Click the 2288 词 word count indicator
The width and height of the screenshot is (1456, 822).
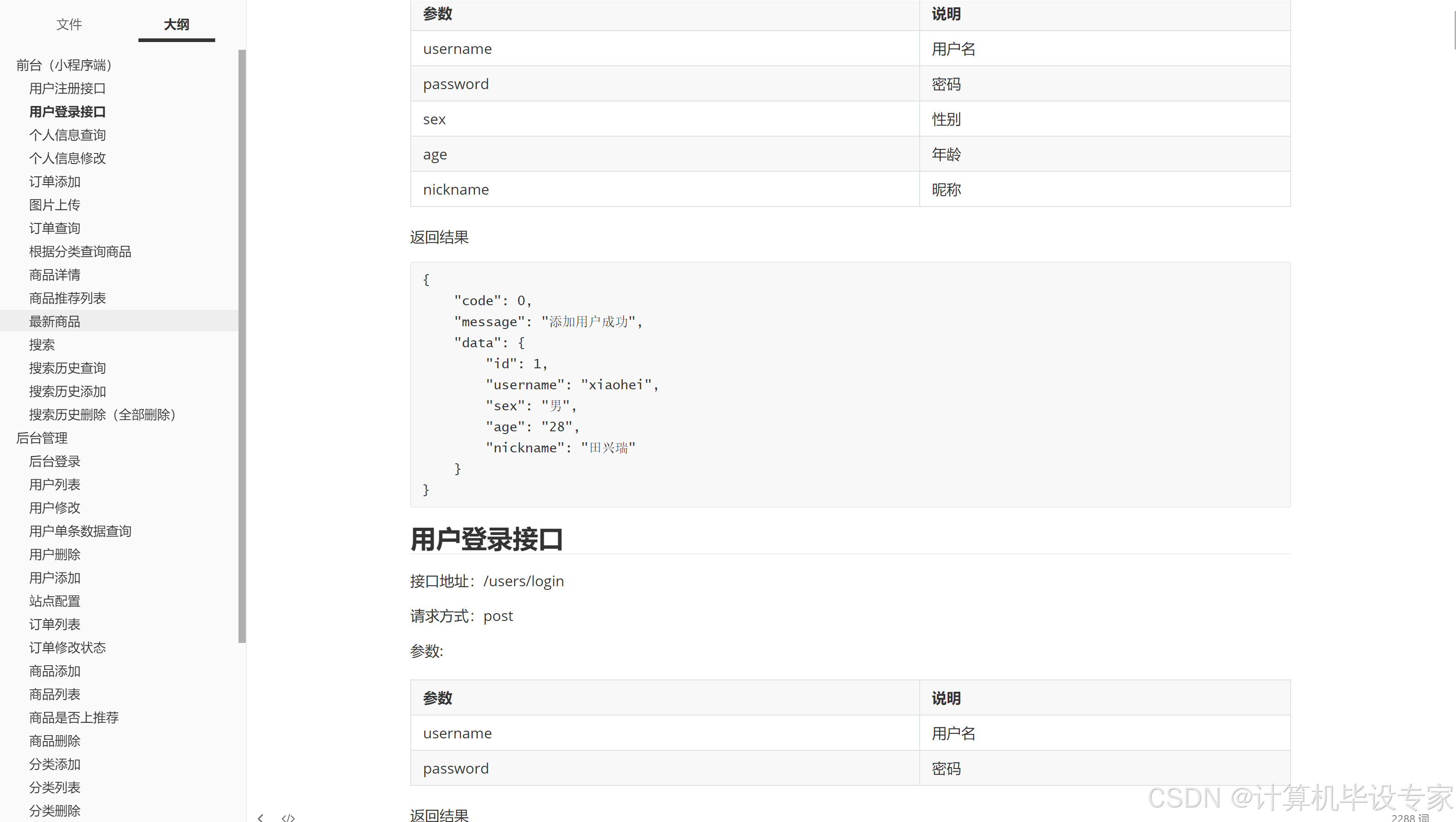click(1410, 817)
